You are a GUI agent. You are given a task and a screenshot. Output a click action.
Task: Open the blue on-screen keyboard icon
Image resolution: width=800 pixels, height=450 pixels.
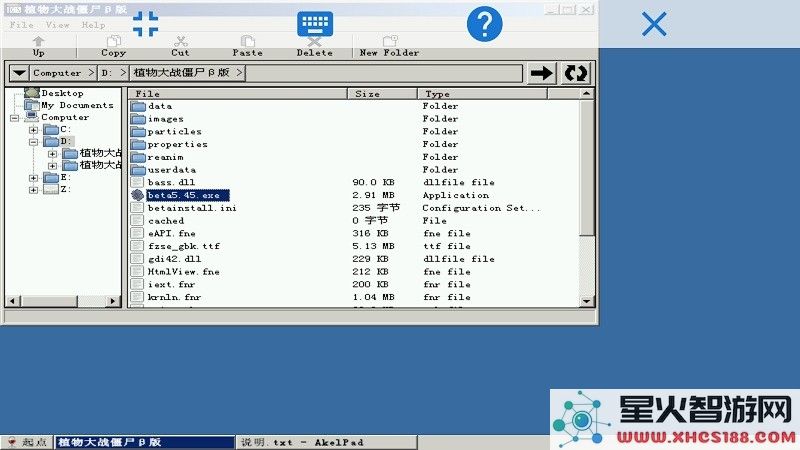(x=315, y=23)
